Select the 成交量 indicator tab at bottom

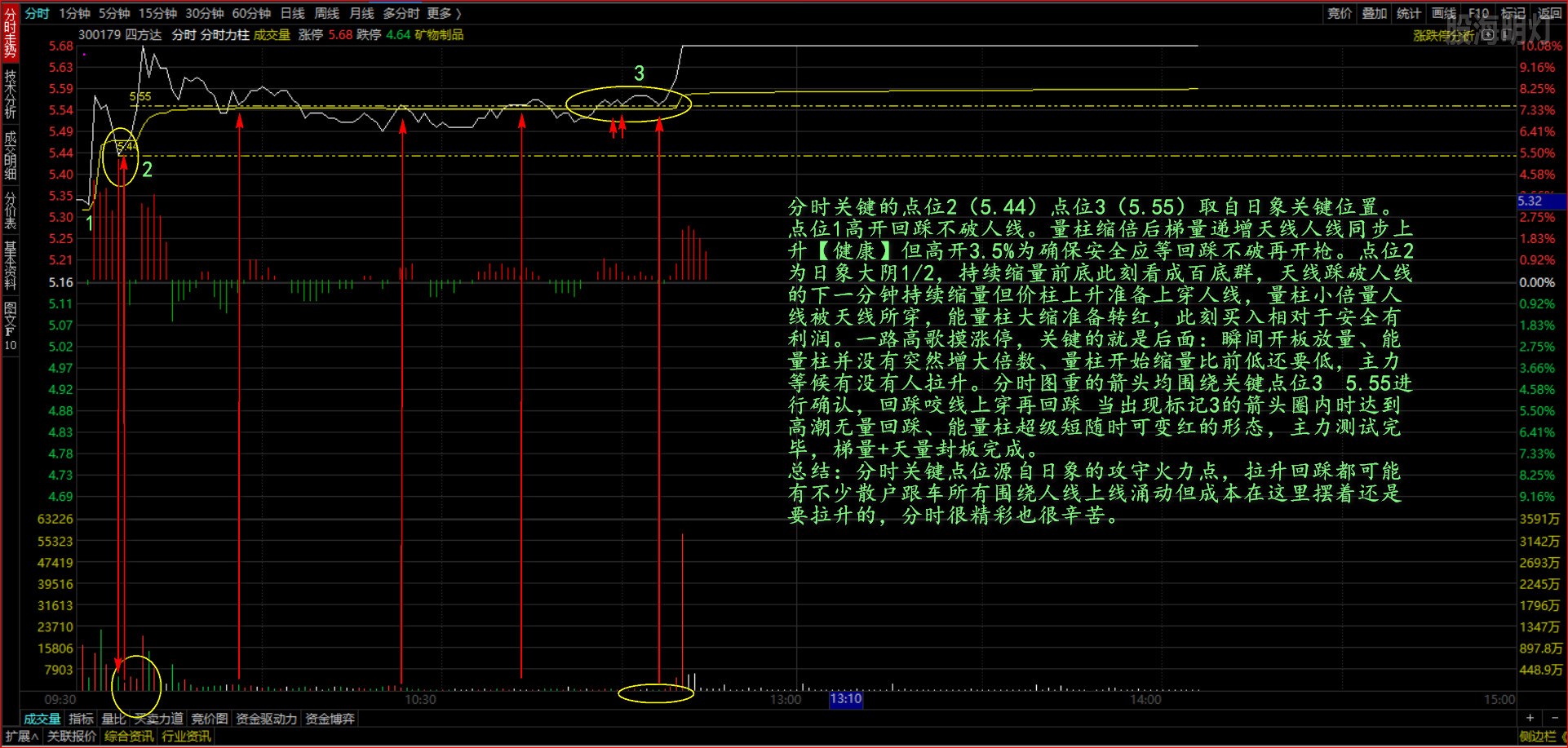point(42,719)
